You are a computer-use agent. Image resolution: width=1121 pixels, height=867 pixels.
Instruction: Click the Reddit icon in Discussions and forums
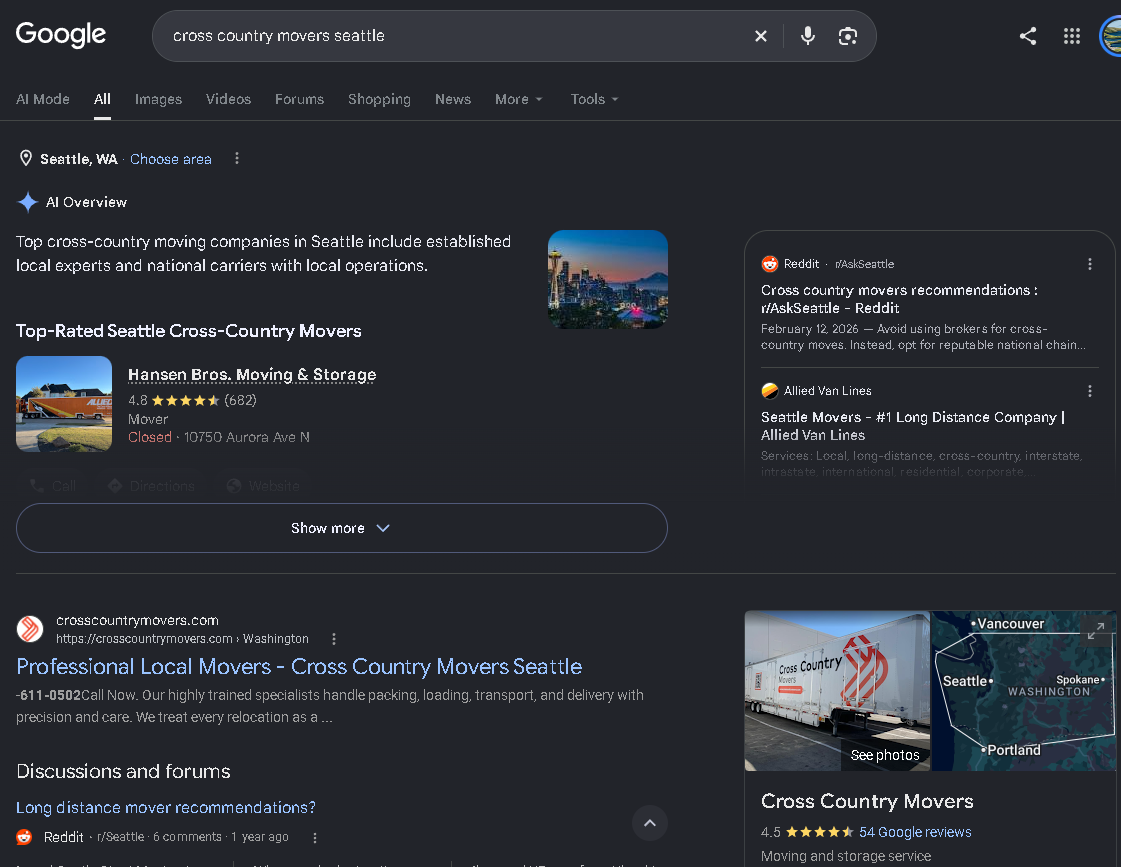(24, 837)
